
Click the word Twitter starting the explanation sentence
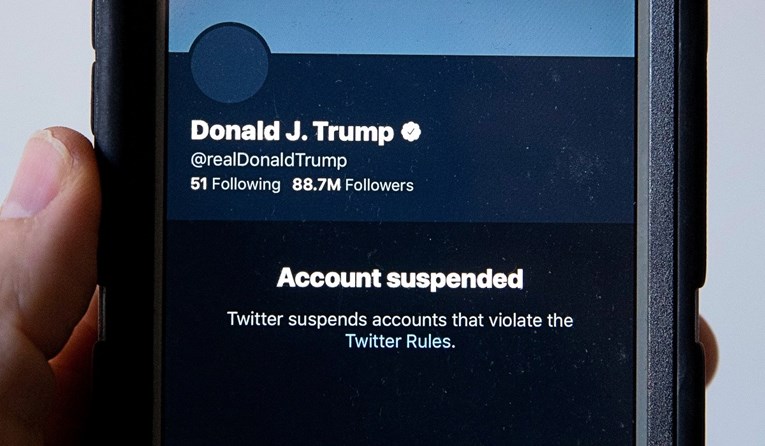255,319
